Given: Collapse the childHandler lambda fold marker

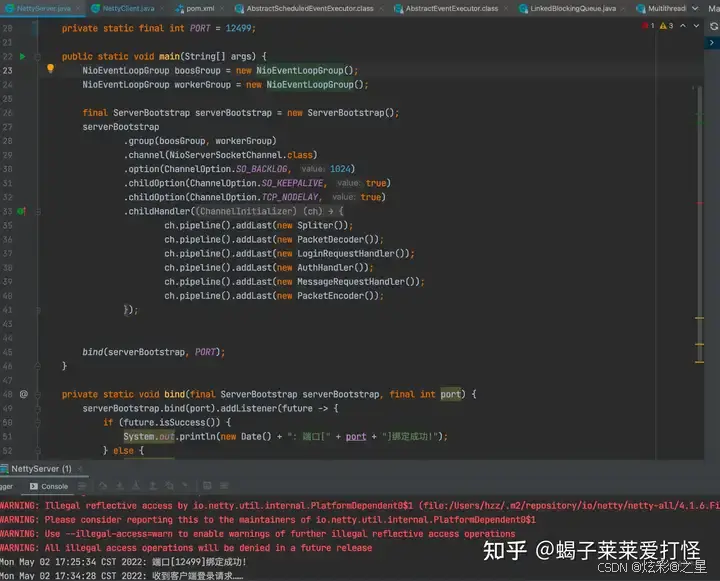Looking at the screenshot, I should (38, 212).
